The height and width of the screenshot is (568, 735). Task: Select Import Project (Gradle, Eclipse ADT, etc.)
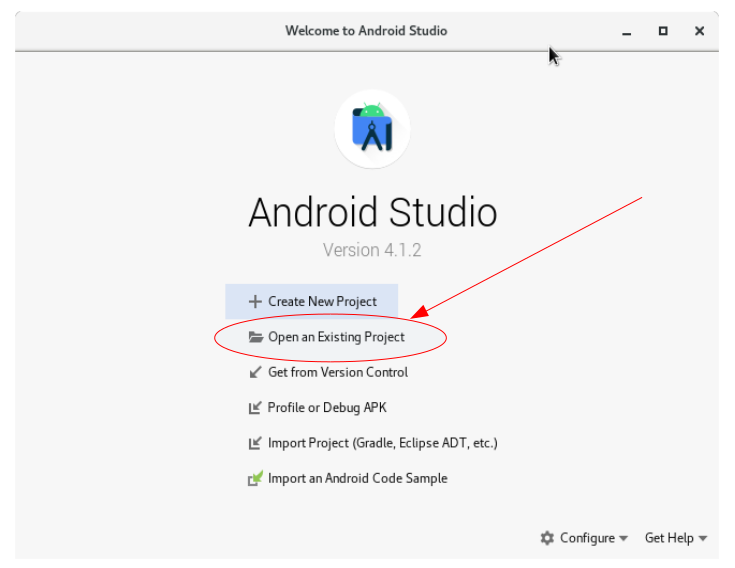[x=373, y=443]
